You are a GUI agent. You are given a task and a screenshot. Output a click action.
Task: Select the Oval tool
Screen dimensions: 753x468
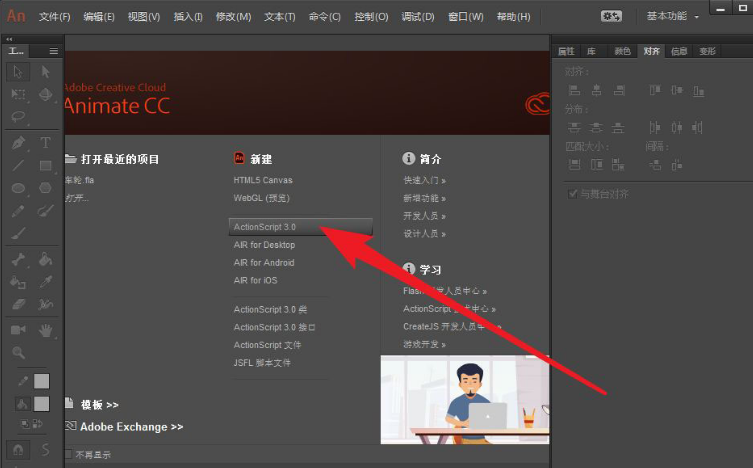[18, 188]
